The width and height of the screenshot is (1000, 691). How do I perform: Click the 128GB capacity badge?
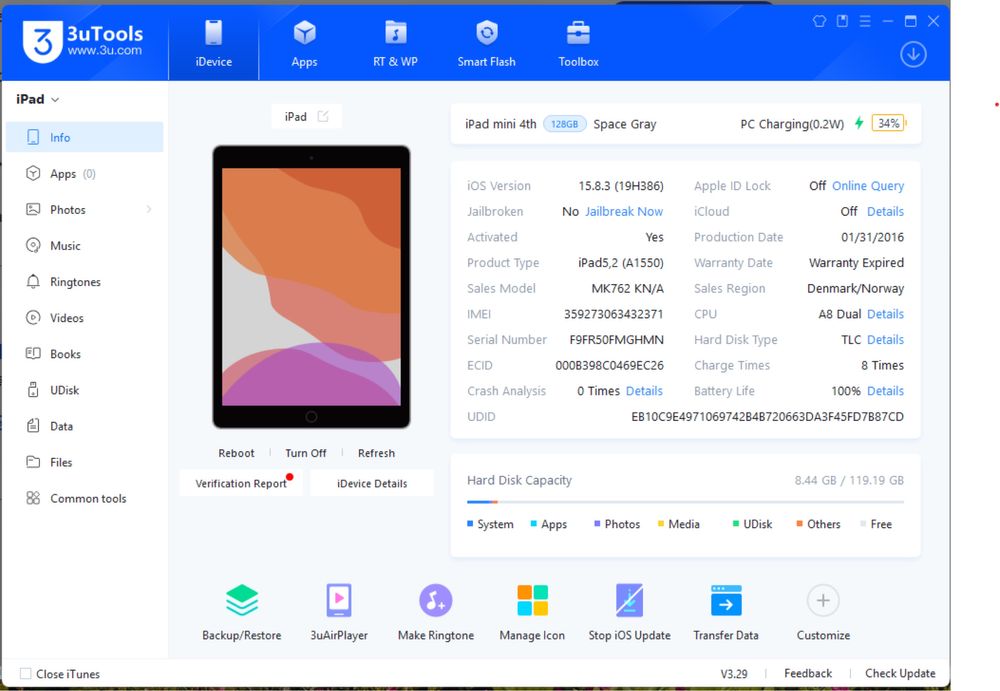tap(564, 124)
